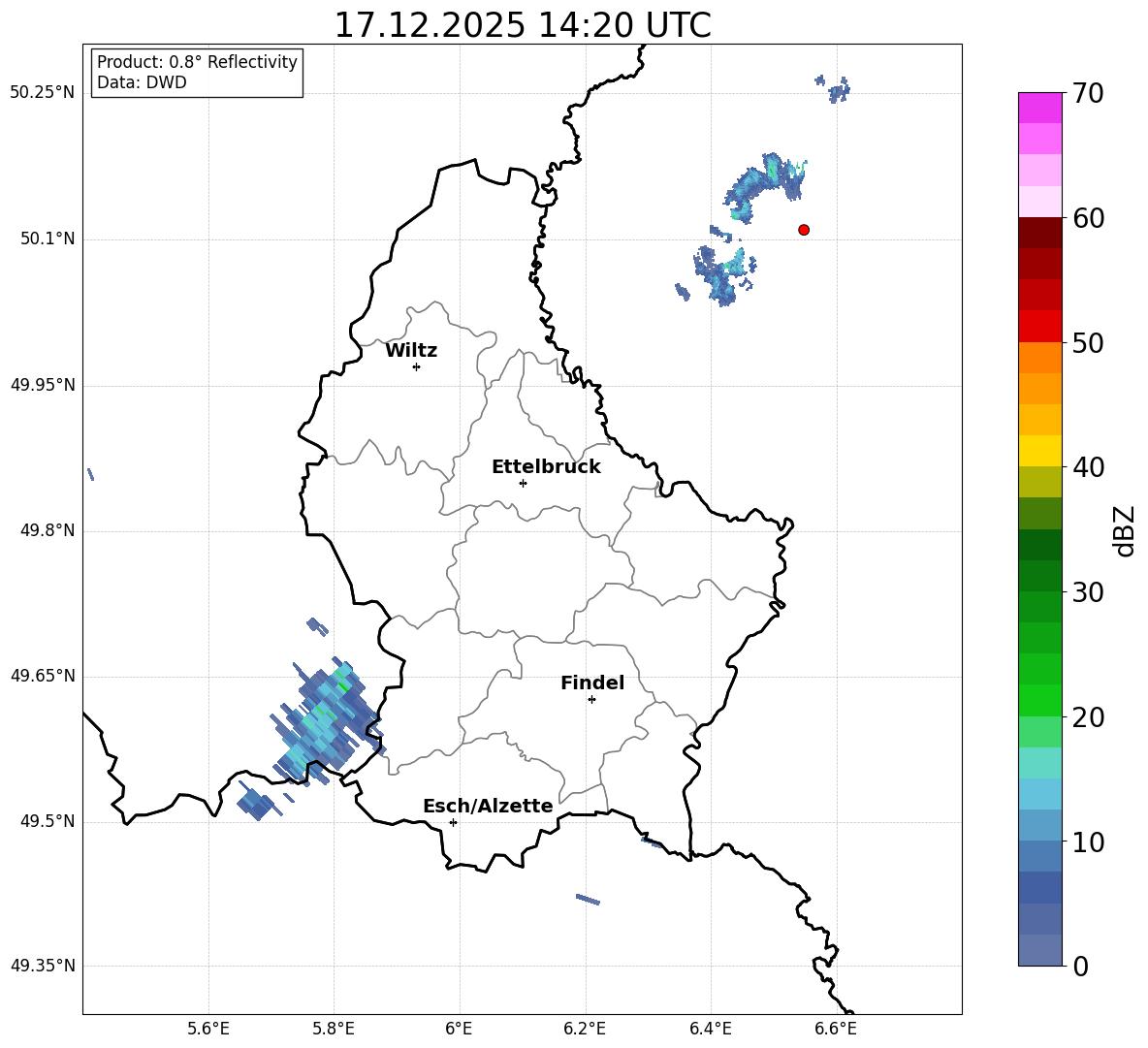Click the dBZ colorbar axis label
The height and width of the screenshot is (1048, 1148).
(x=1125, y=530)
